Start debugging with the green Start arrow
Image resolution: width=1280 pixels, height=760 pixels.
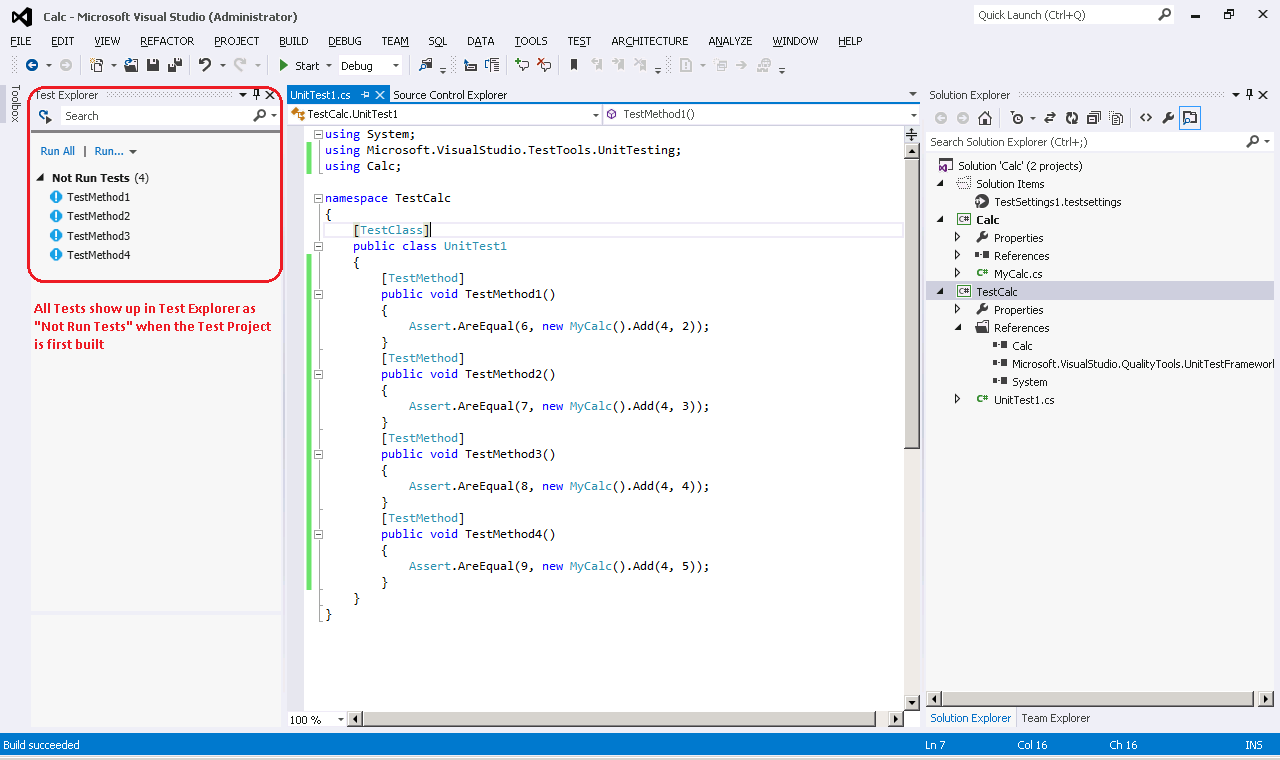pos(285,65)
